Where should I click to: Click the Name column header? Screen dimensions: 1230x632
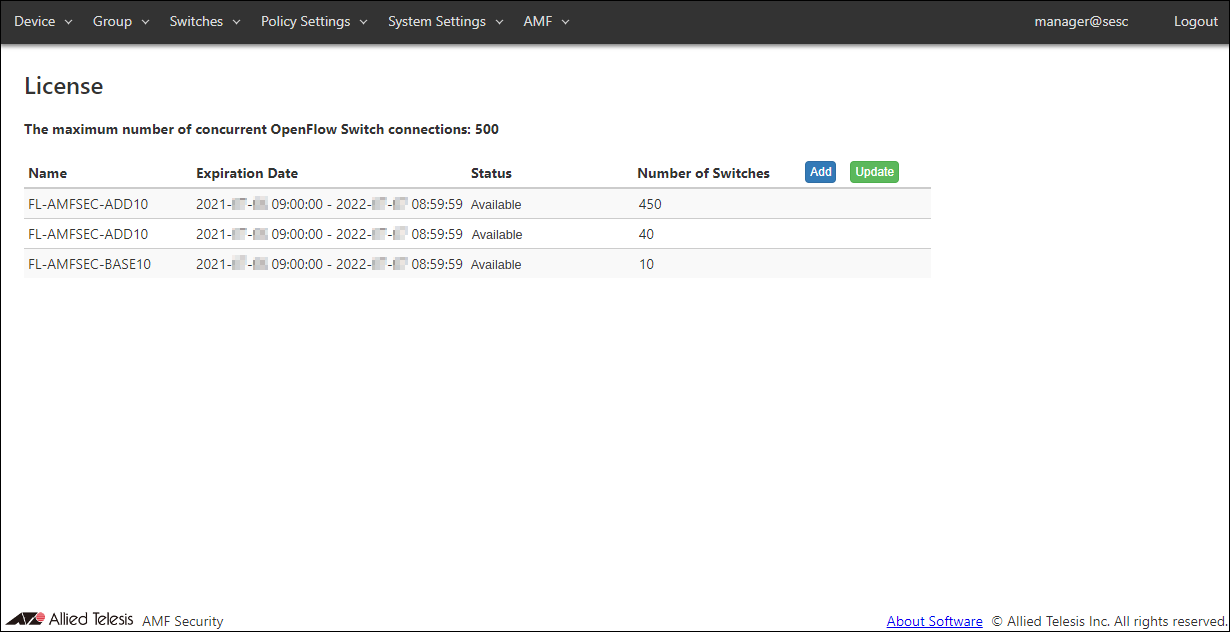[x=48, y=173]
